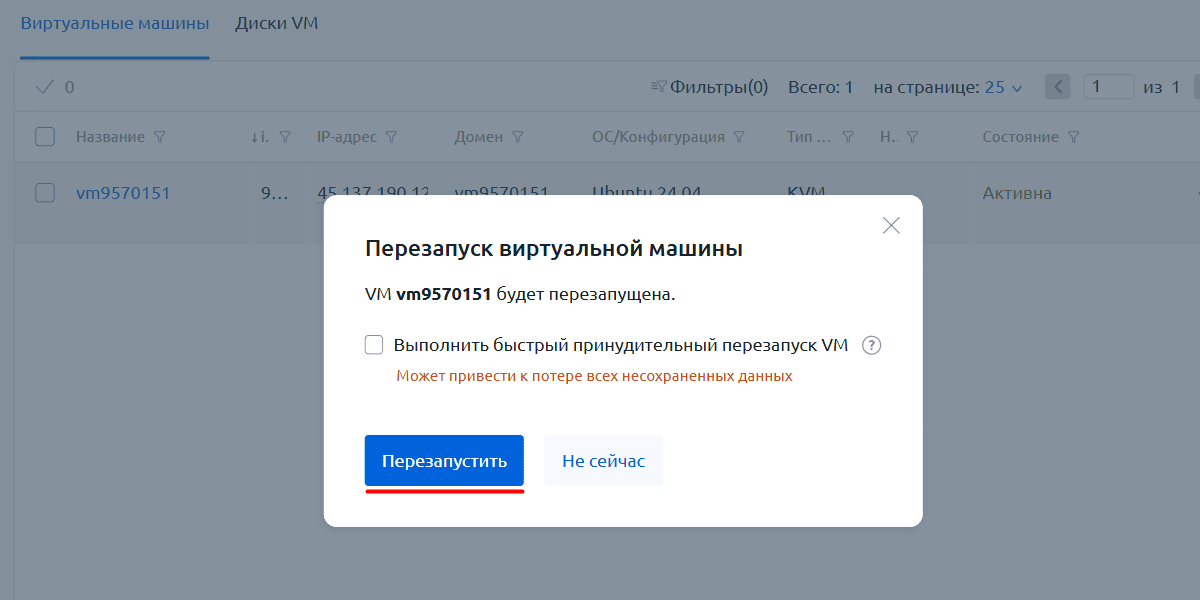This screenshot has width=1200, height=600.
Task: Open the Фильтры(0) filter panel
Action: pyautogui.click(x=709, y=87)
